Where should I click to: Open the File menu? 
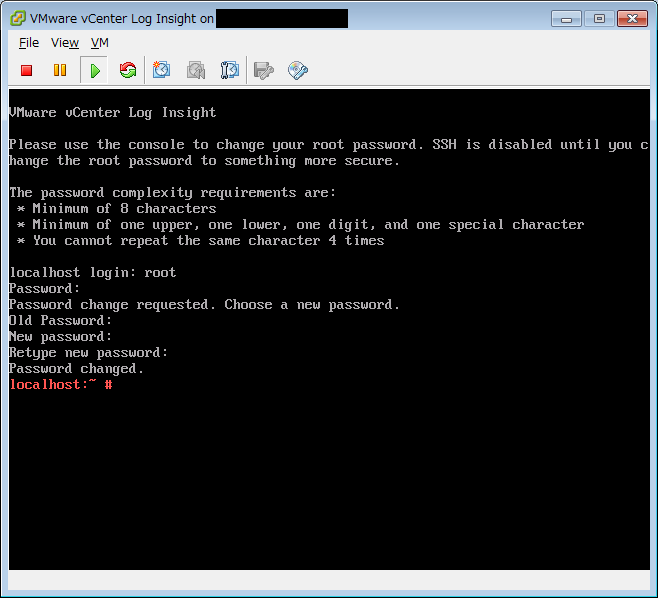[x=29, y=42]
